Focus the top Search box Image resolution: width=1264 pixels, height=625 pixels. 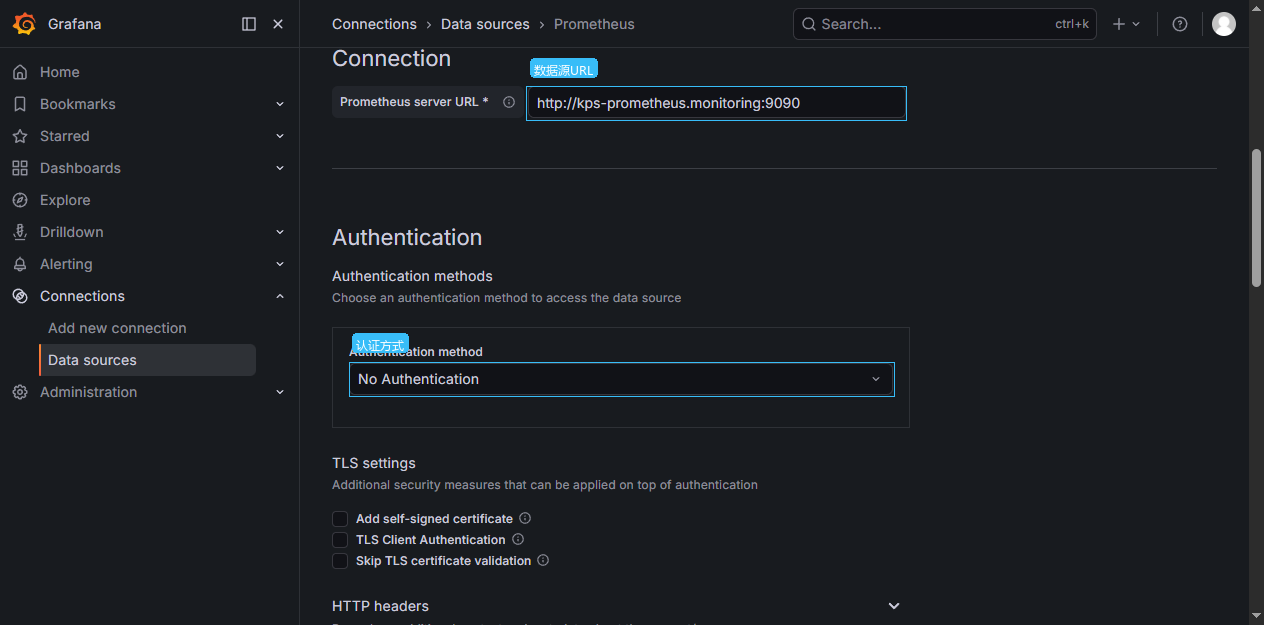click(x=944, y=24)
